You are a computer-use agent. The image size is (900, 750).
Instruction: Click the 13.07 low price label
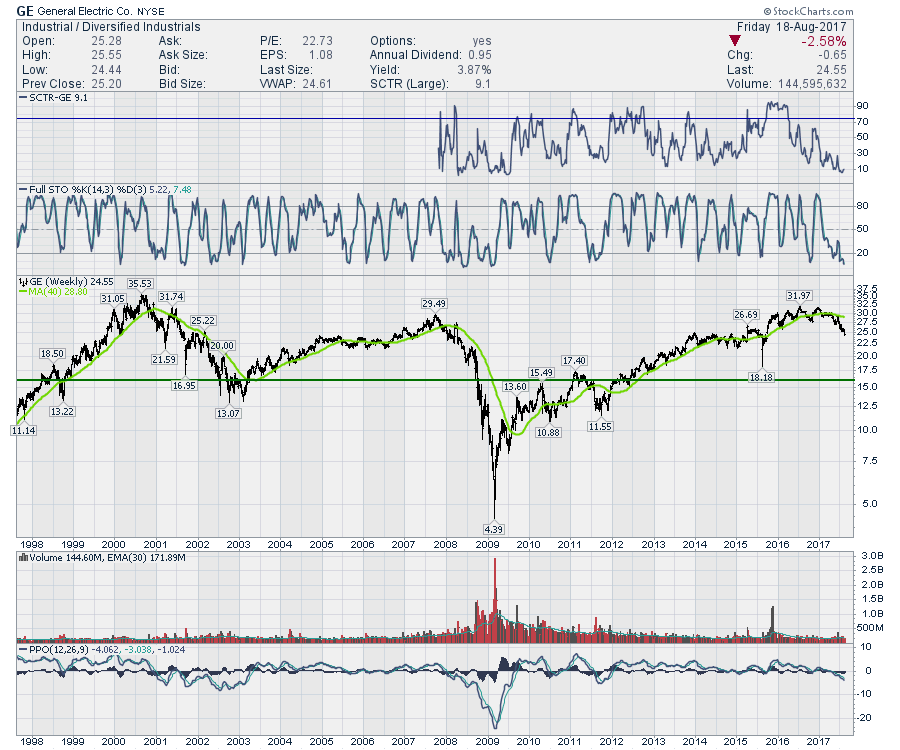point(228,413)
